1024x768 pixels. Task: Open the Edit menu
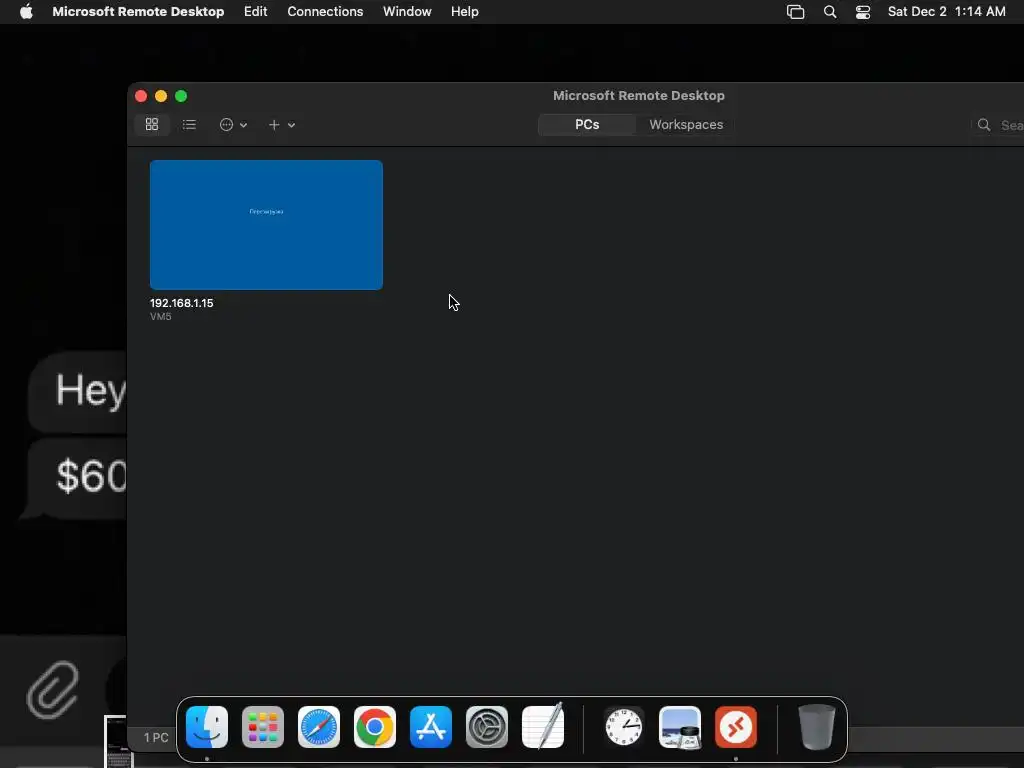[255, 12]
